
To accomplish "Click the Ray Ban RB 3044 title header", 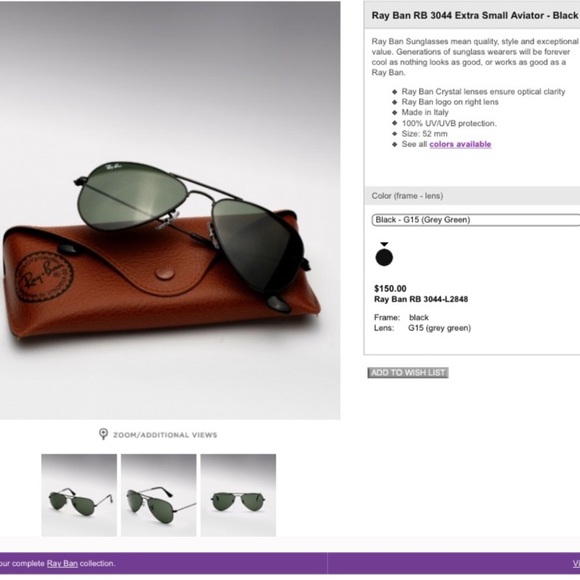I will click(475, 16).
